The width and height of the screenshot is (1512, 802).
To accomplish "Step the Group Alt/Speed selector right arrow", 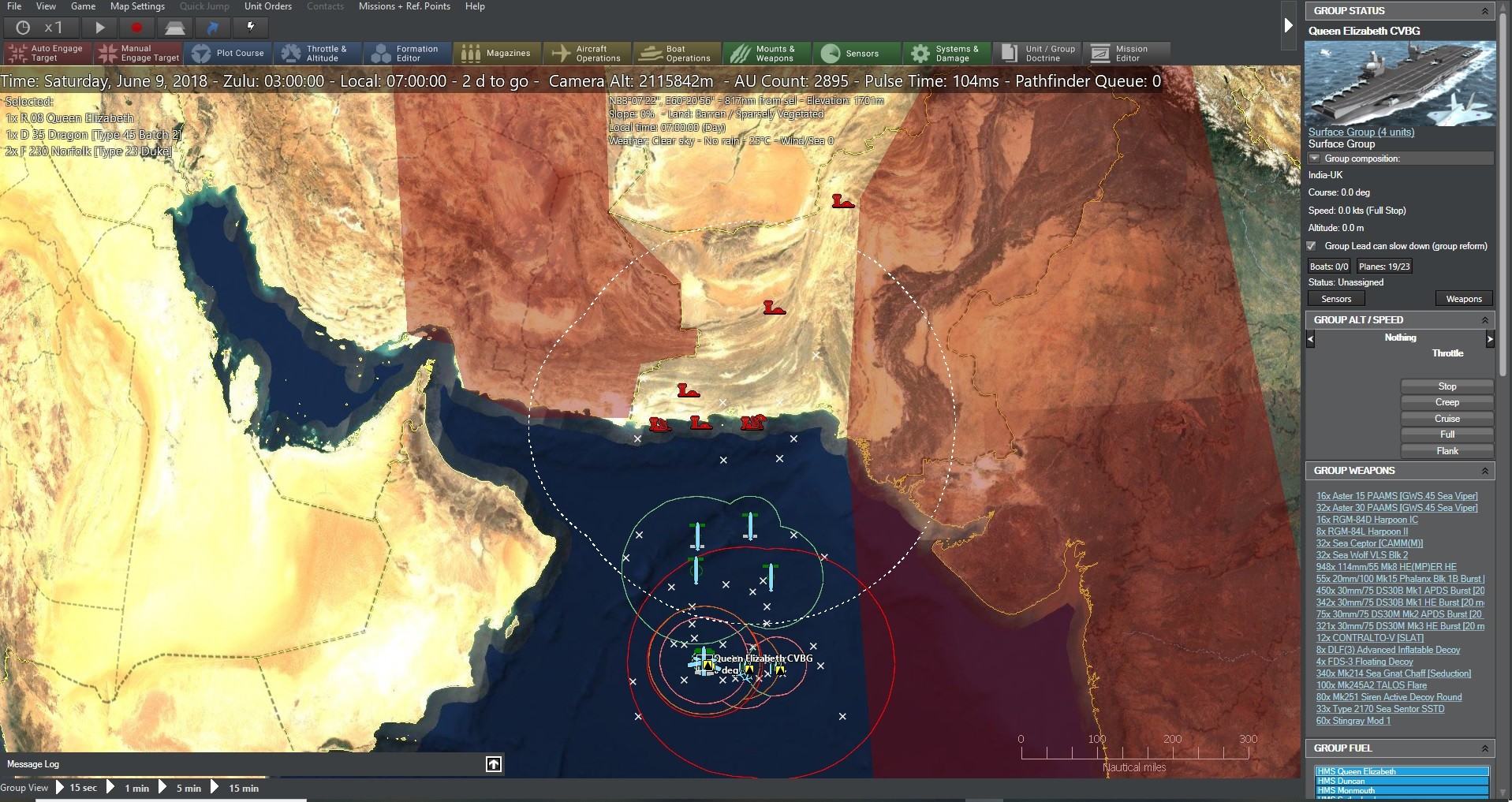I will 1490,339.
